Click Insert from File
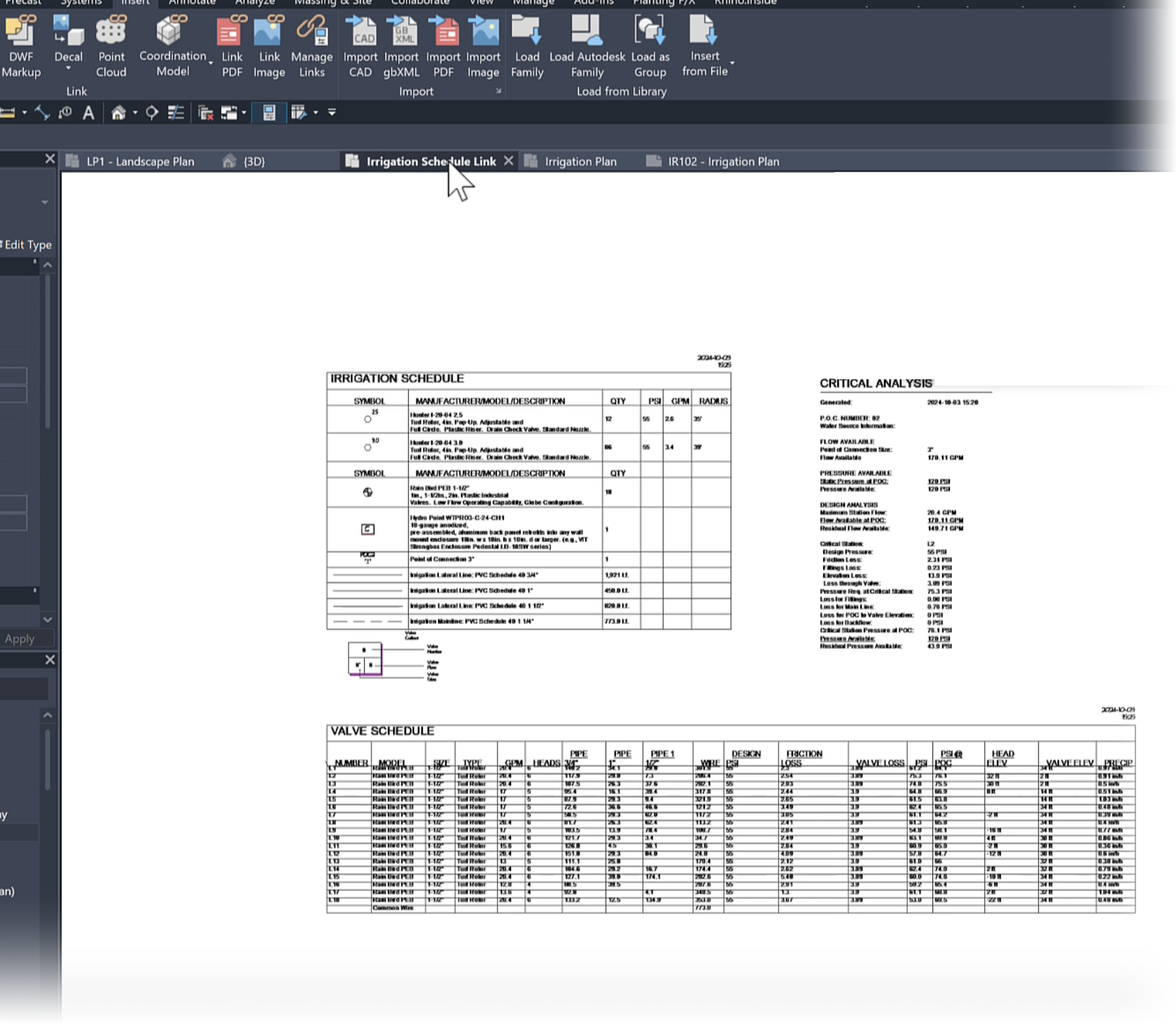The height and width of the screenshot is (1032, 1176). point(704,46)
